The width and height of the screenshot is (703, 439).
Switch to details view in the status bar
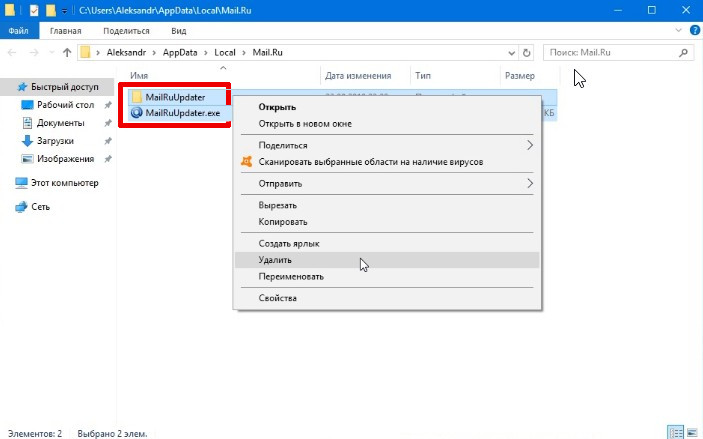[676, 432]
